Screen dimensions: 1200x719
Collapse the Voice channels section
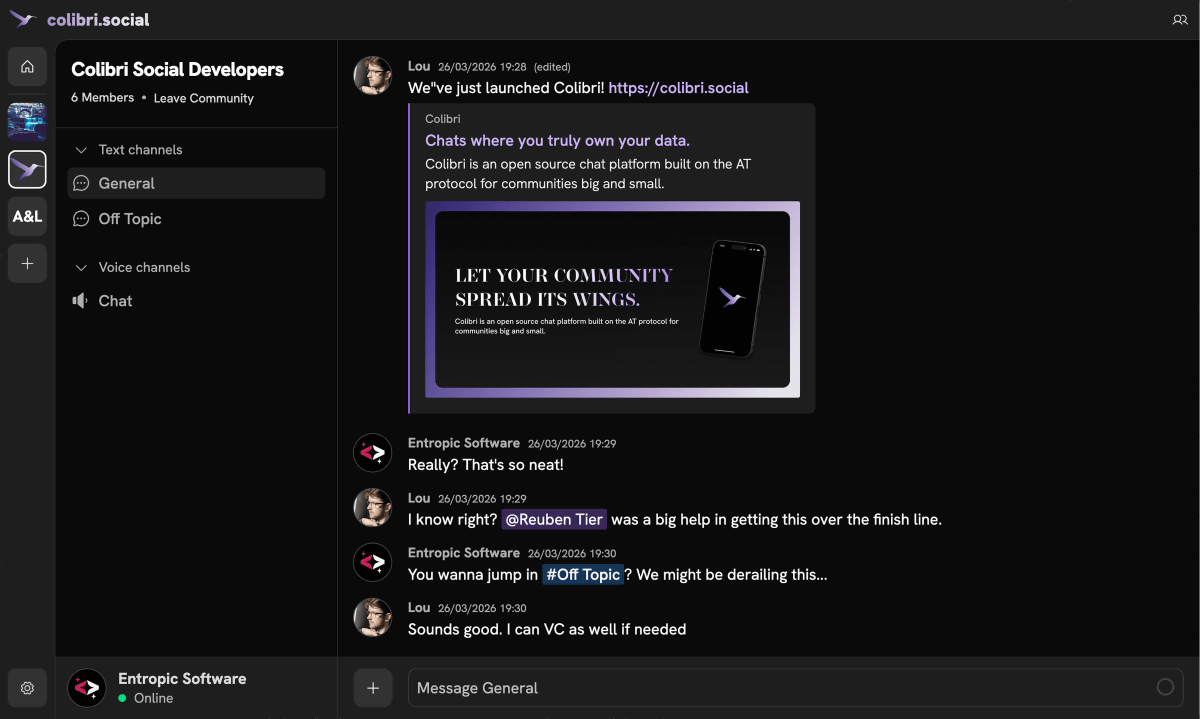pos(82,268)
